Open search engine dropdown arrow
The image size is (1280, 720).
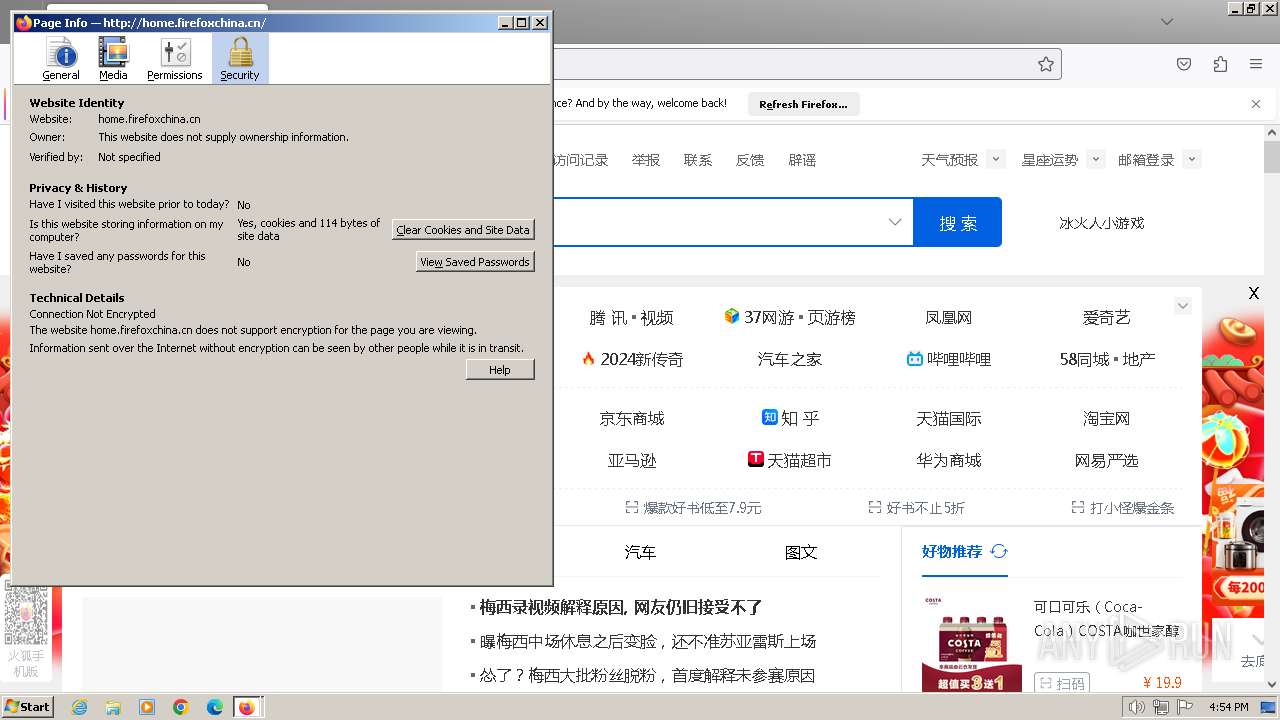[x=895, y=222]
